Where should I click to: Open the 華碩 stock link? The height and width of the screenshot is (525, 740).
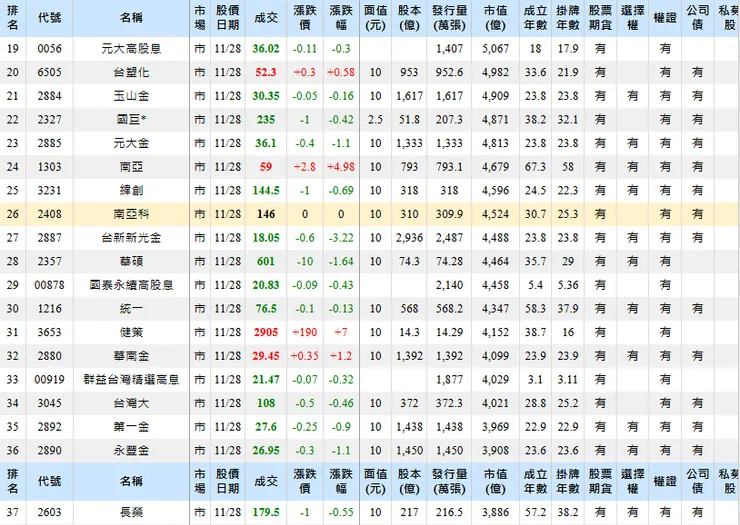click(131, 261)
